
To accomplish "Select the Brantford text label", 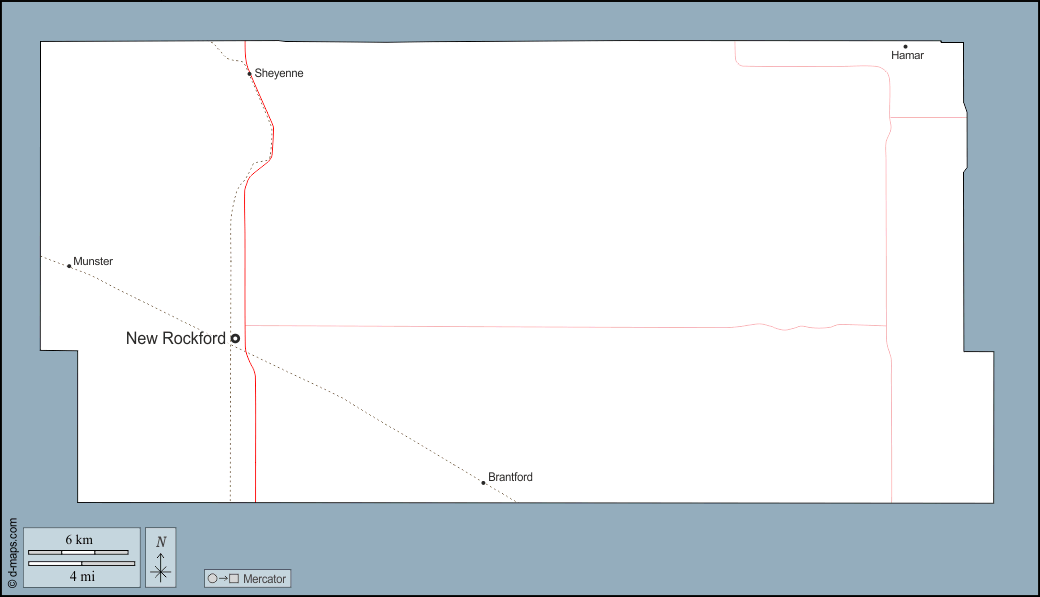I will [510, 477].
